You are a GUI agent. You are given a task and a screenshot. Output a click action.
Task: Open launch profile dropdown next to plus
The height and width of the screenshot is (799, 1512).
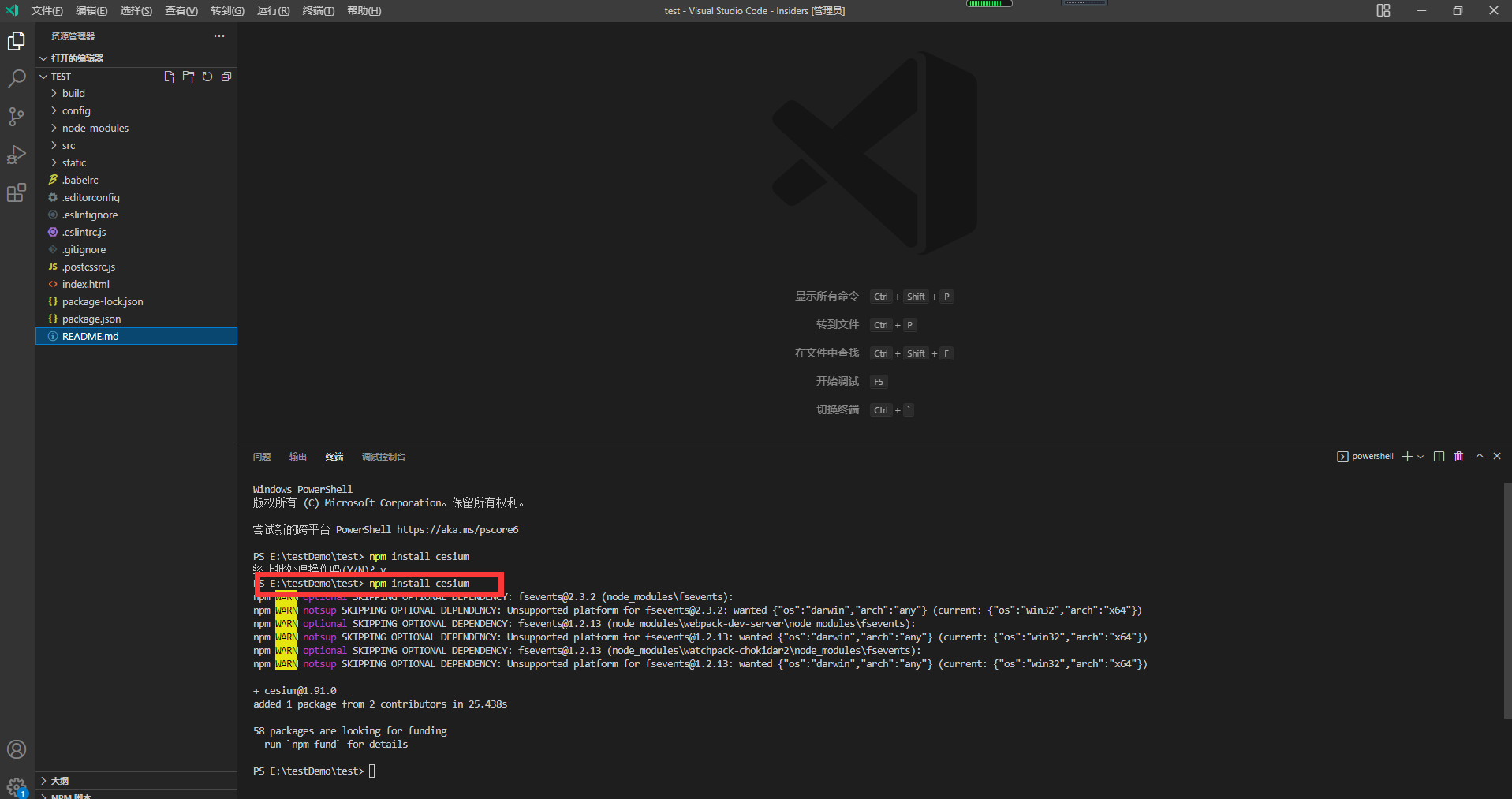[1421, 457]
